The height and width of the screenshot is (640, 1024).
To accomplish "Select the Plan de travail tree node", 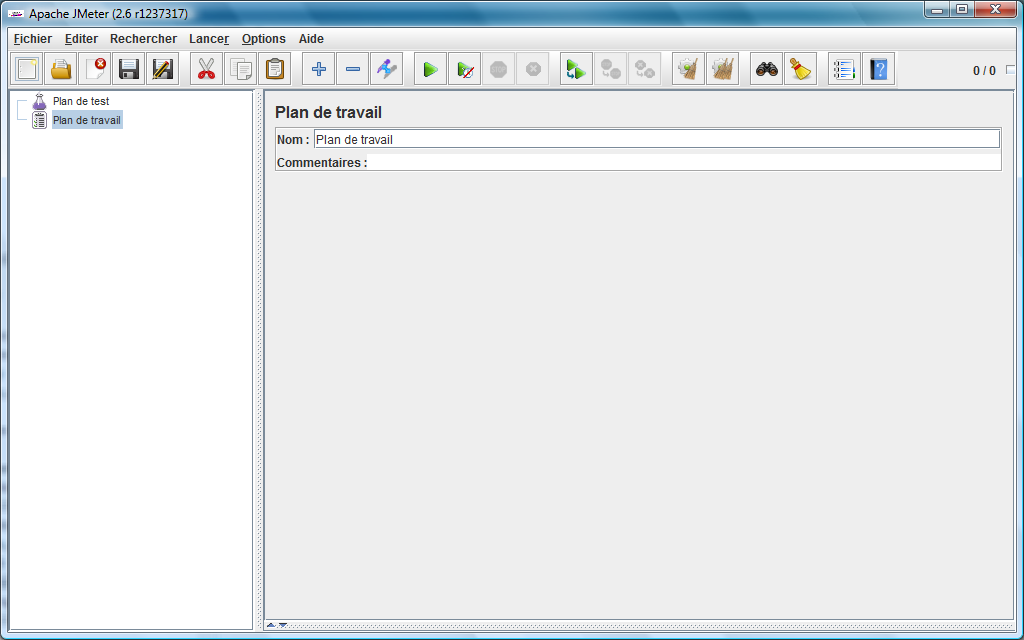I will point(86,120).
